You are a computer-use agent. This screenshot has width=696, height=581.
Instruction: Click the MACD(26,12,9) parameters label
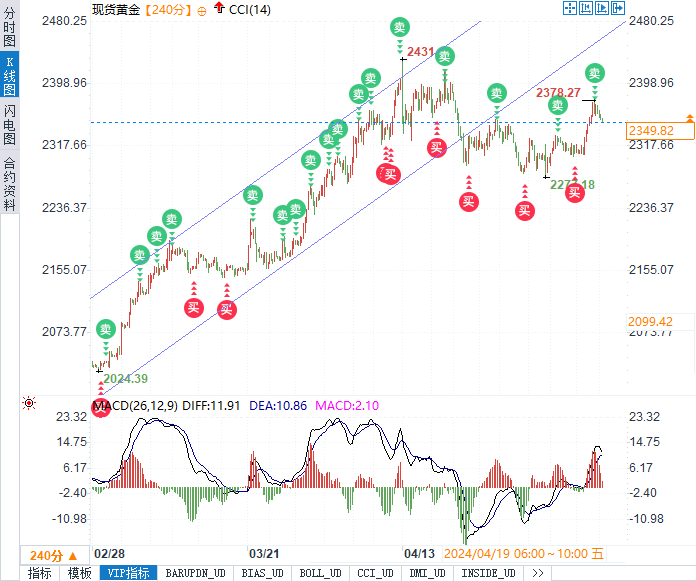click(x=135, y=406)
